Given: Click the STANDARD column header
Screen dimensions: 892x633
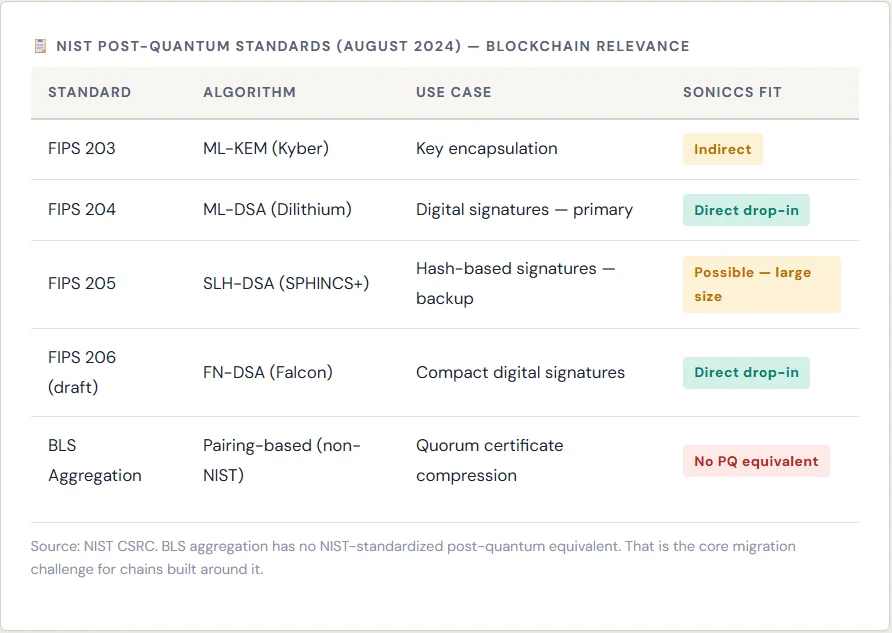Looking at the screenshot, I should [x=89, y=92].
